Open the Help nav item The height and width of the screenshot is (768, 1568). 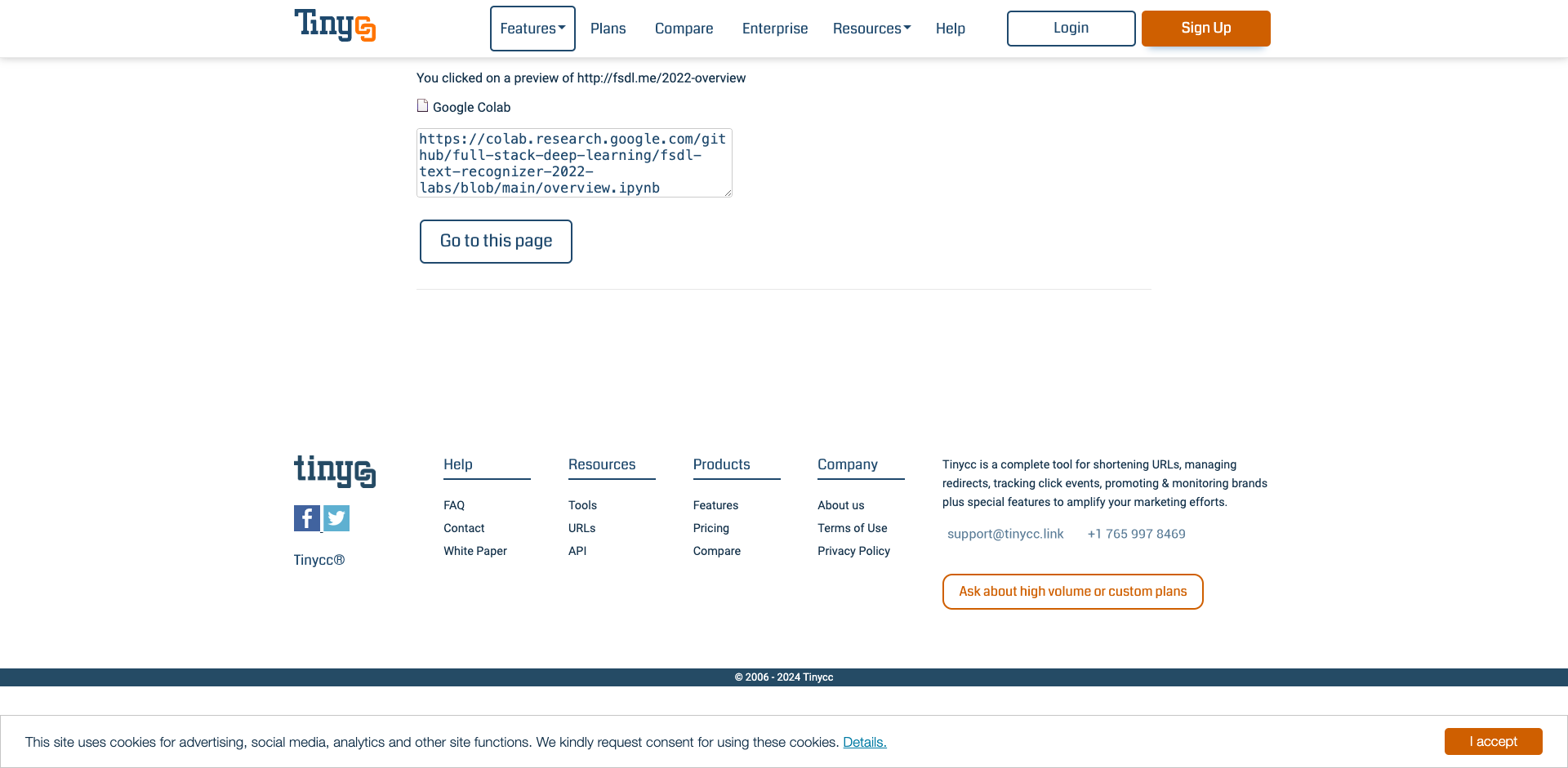tap(951, 29)
